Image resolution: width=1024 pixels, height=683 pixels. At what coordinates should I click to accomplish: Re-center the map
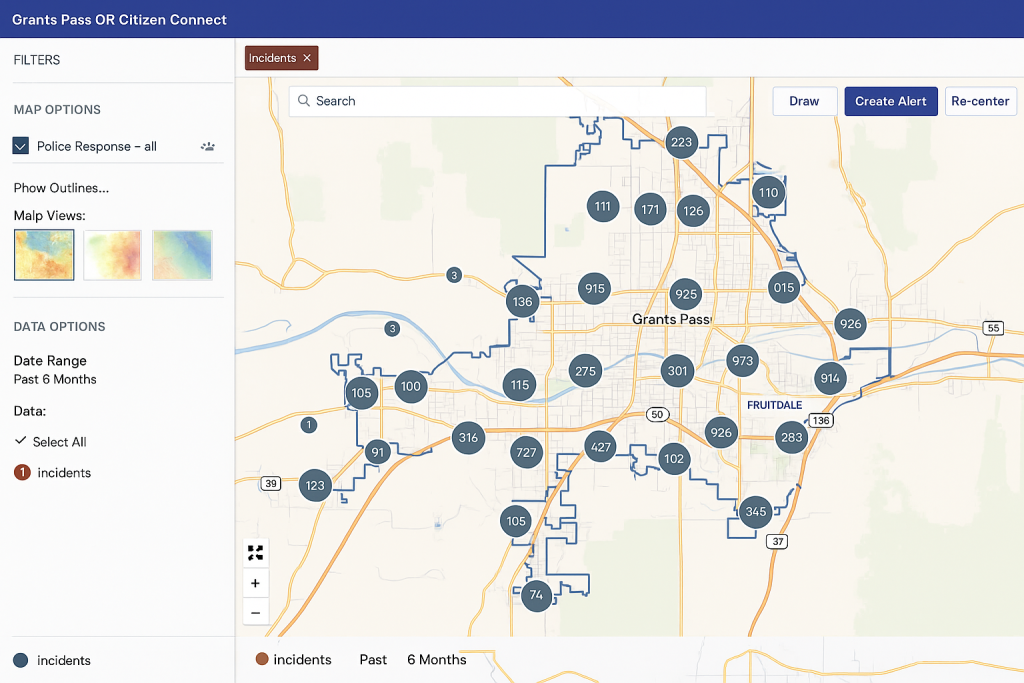pyautogui.click(x=980, y=101)
